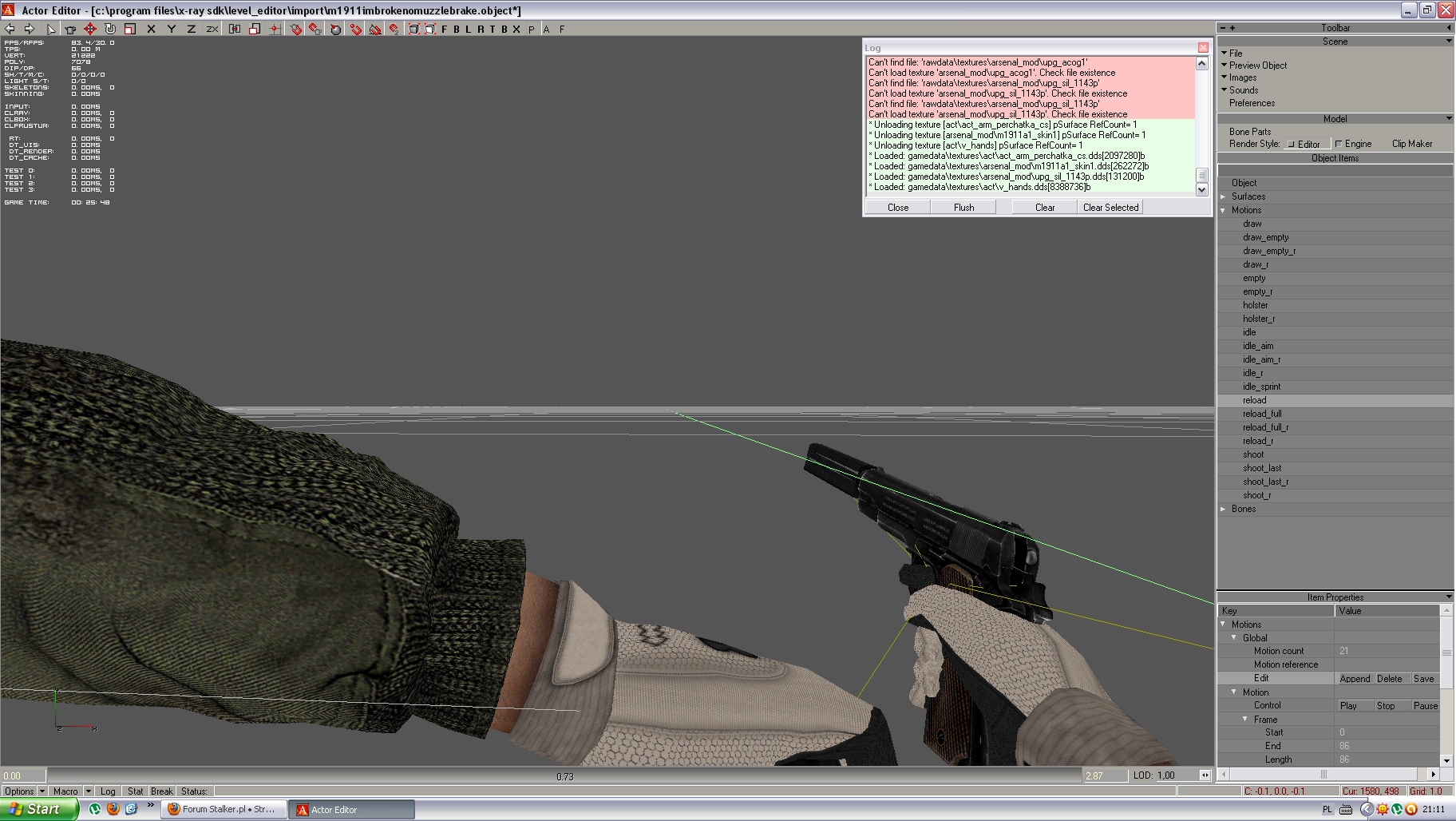Viewport: 1456px width, 821px height.
Task: Click Clear Selected in the Log window
Action: 1110,207
